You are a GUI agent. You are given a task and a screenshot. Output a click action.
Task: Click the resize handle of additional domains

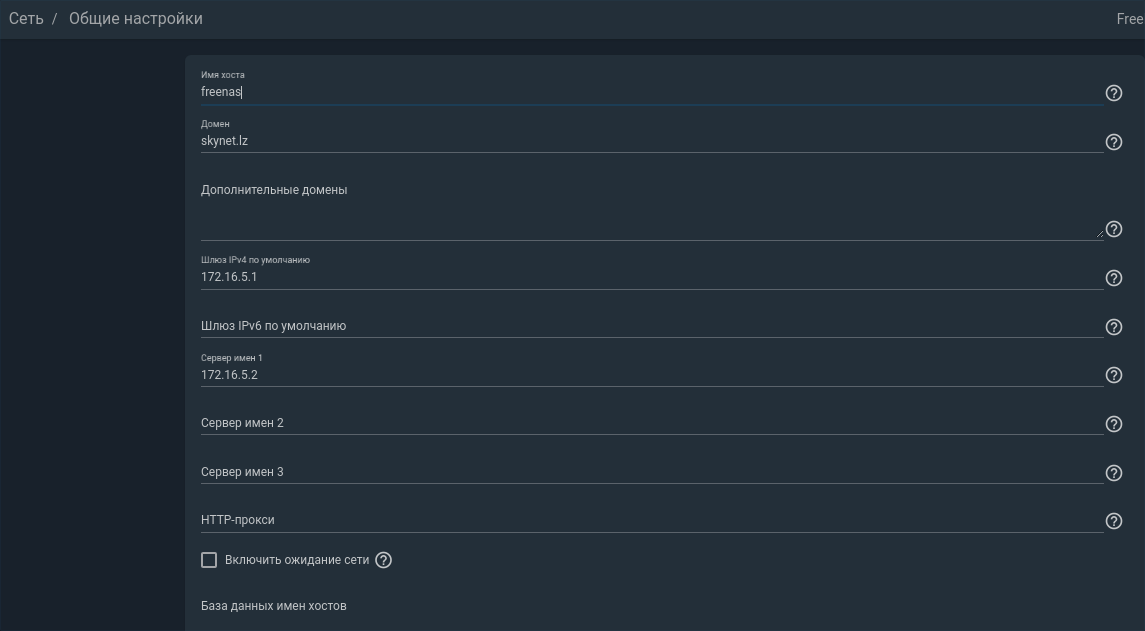pos(1099,234)
